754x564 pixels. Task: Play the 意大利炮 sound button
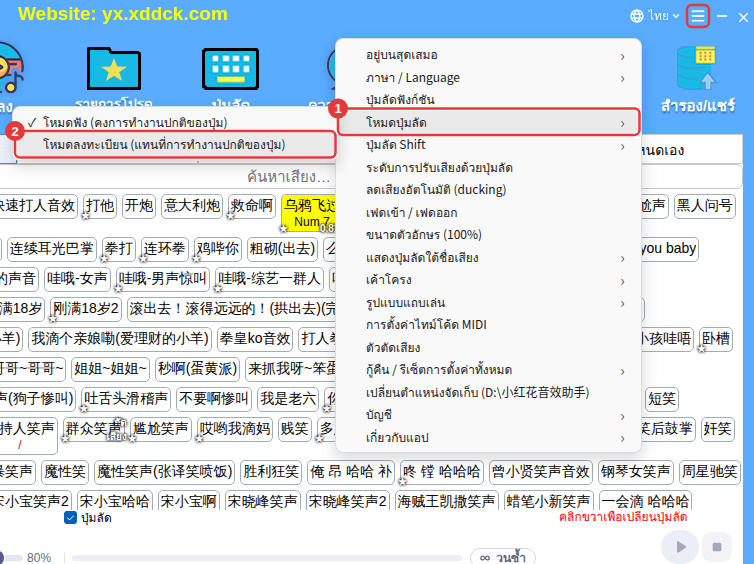pos(192,206)
